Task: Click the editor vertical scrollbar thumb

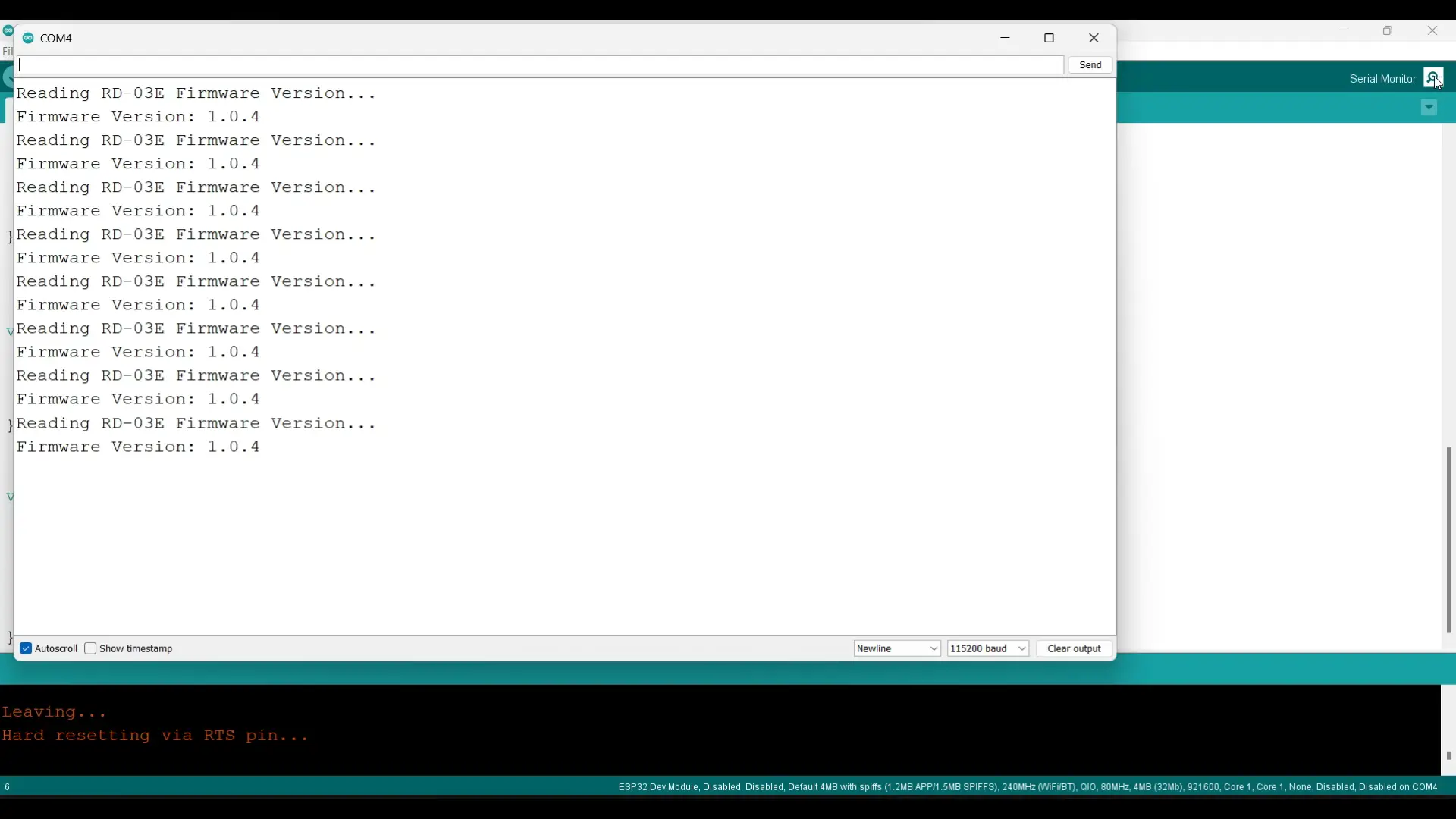Action: (x=1448, y=540)
